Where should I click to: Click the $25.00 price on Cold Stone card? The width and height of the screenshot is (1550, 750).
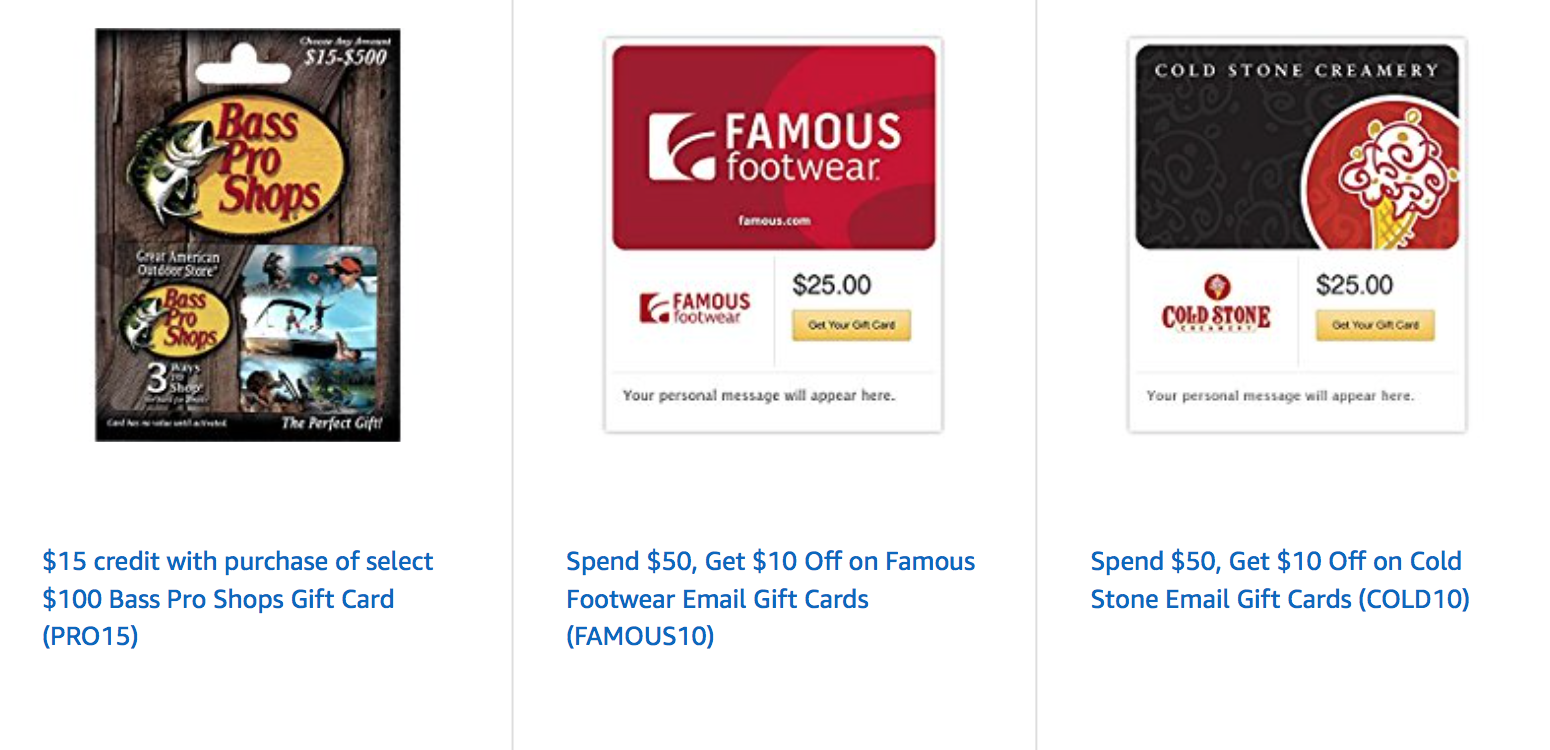click(x=1354, y=285)
